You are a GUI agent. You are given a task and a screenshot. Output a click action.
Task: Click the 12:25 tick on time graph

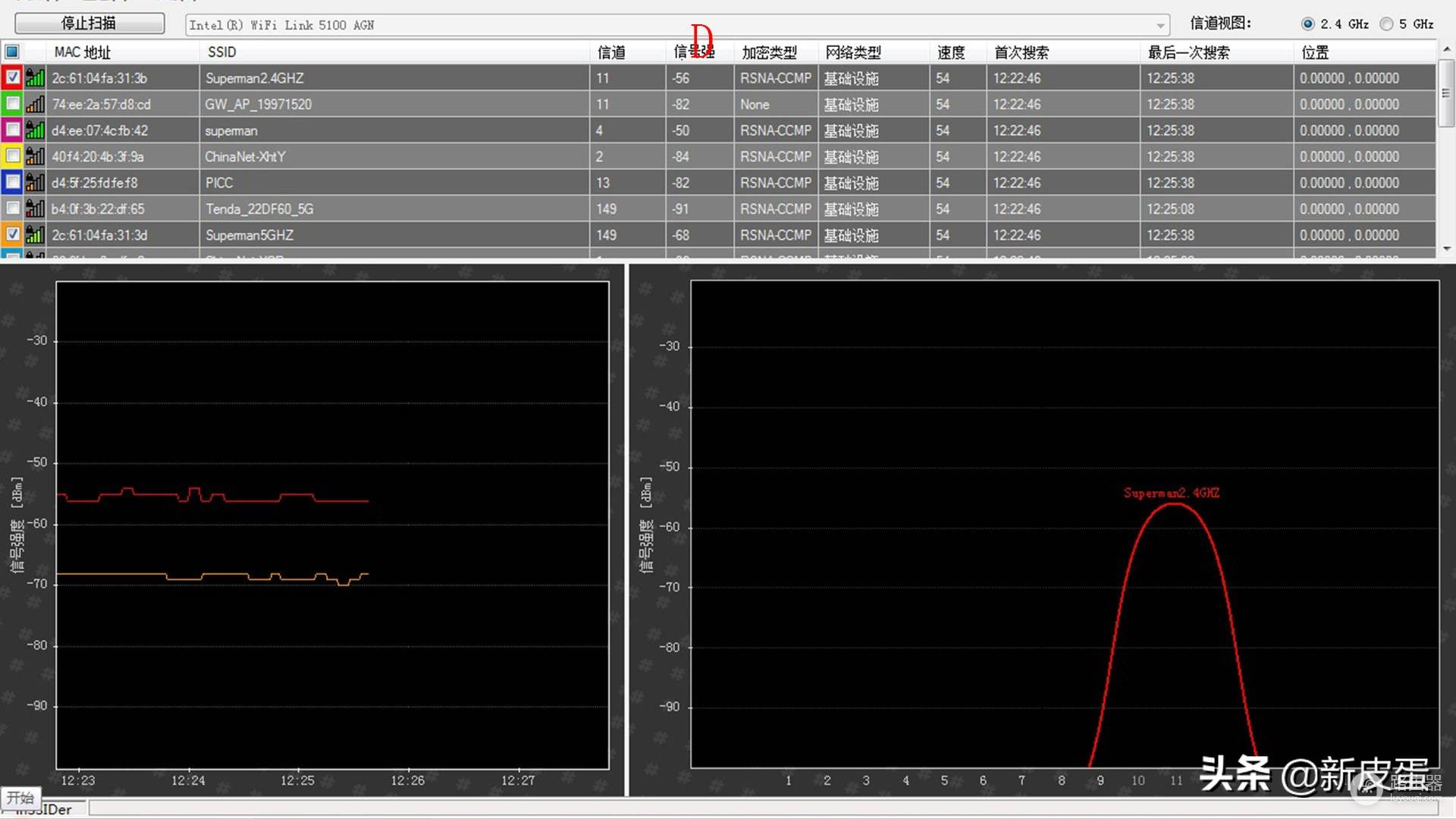coord(297,780)
